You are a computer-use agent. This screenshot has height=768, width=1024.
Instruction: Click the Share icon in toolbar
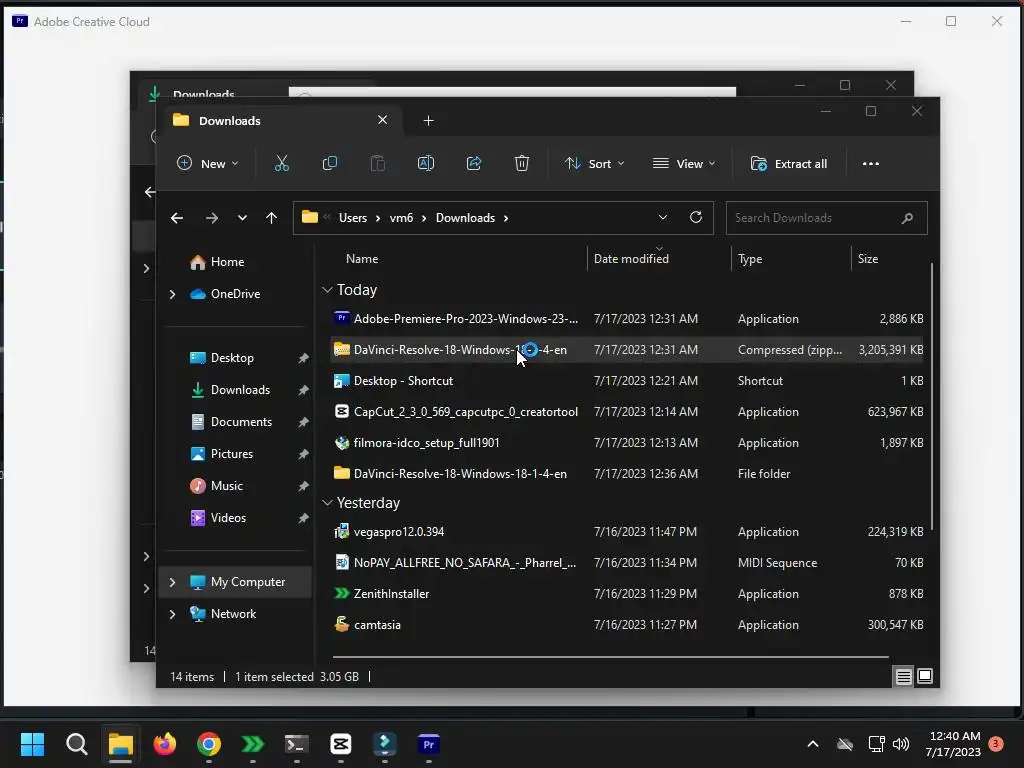[x=473, y=163]
